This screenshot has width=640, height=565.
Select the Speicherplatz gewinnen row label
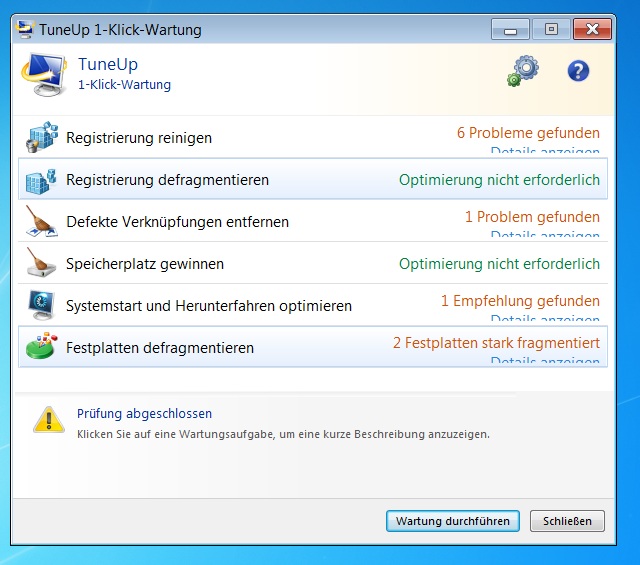[x=145, y=264]
